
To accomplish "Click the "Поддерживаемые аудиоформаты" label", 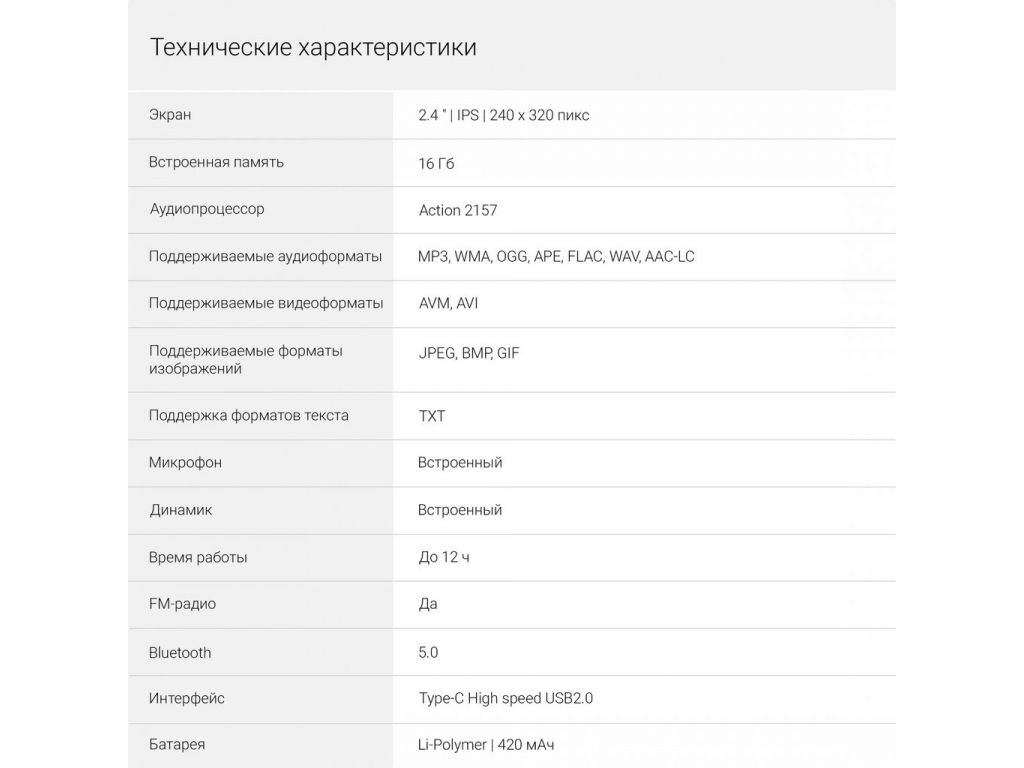I will (x=265, y=256).
